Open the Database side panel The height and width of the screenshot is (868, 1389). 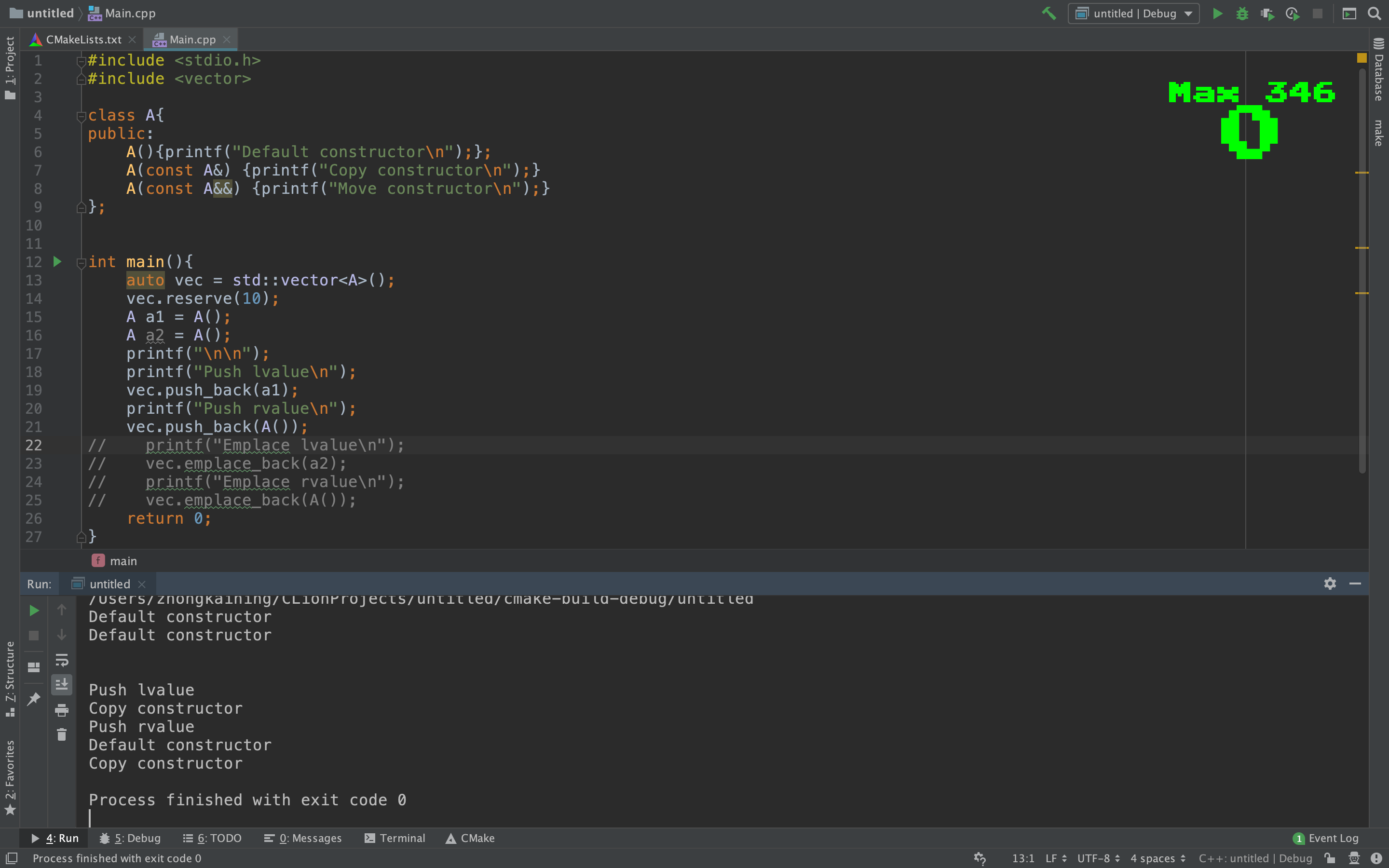1379,69
